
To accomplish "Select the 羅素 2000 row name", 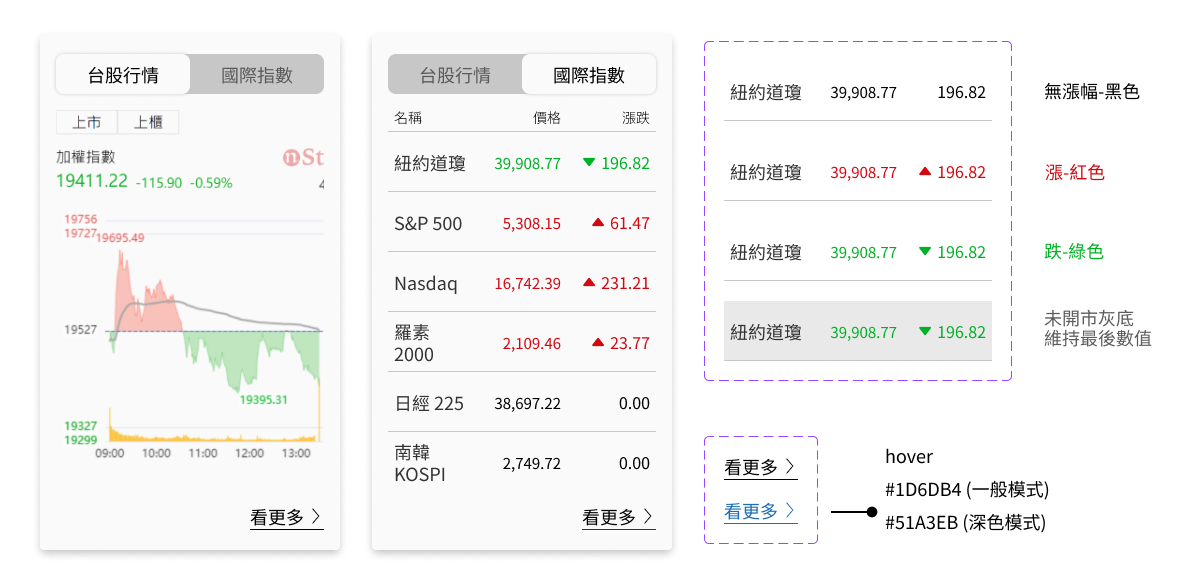I will click(x=414, y=344).
